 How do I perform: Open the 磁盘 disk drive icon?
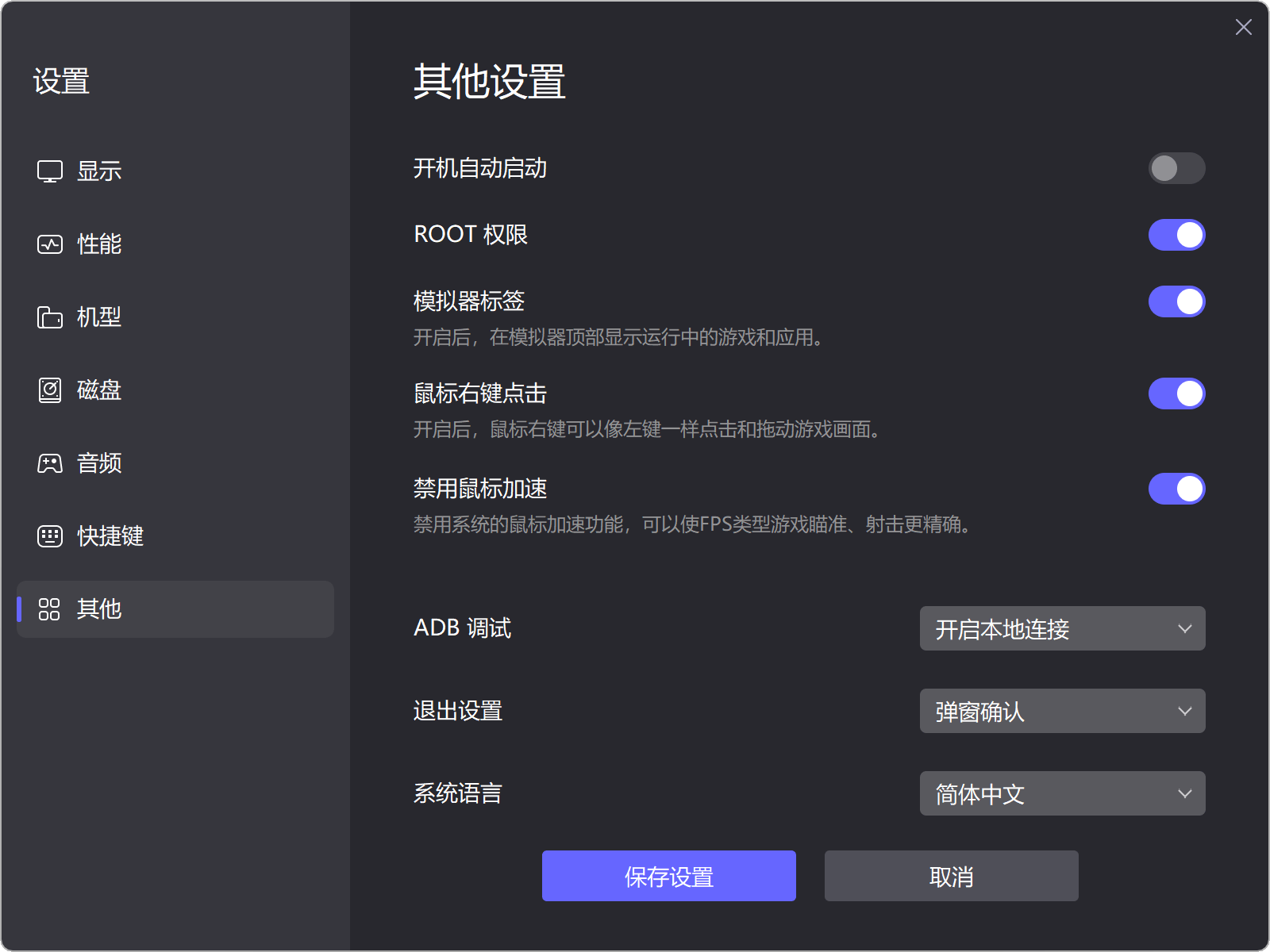click(x=50, y=390)
